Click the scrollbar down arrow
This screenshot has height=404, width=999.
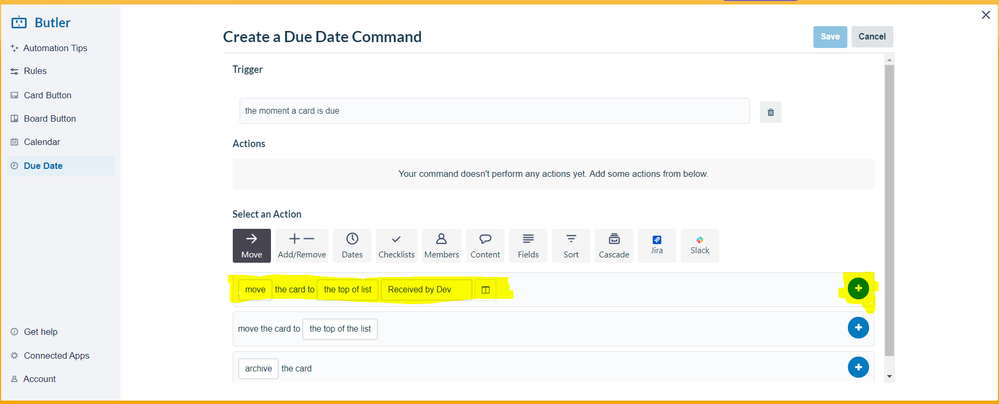pos(889,377)
